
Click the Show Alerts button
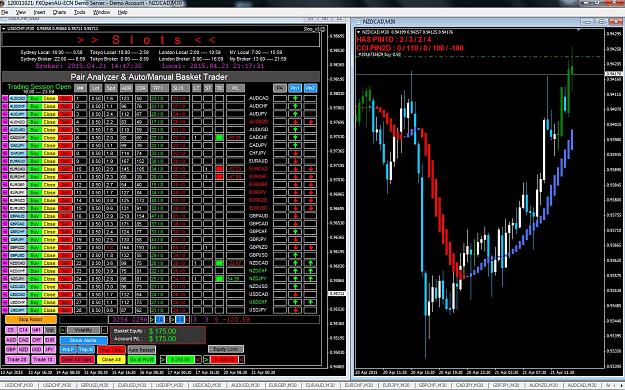point(83,341)
